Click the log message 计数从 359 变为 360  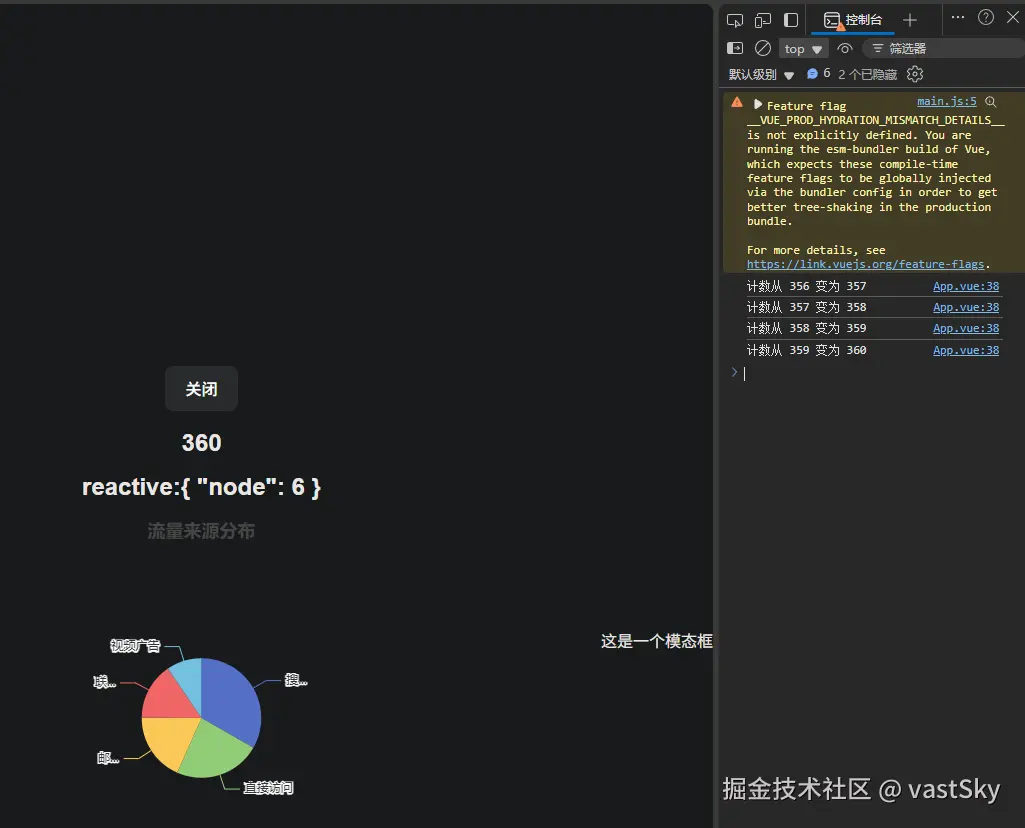click(x=807, y=350)
